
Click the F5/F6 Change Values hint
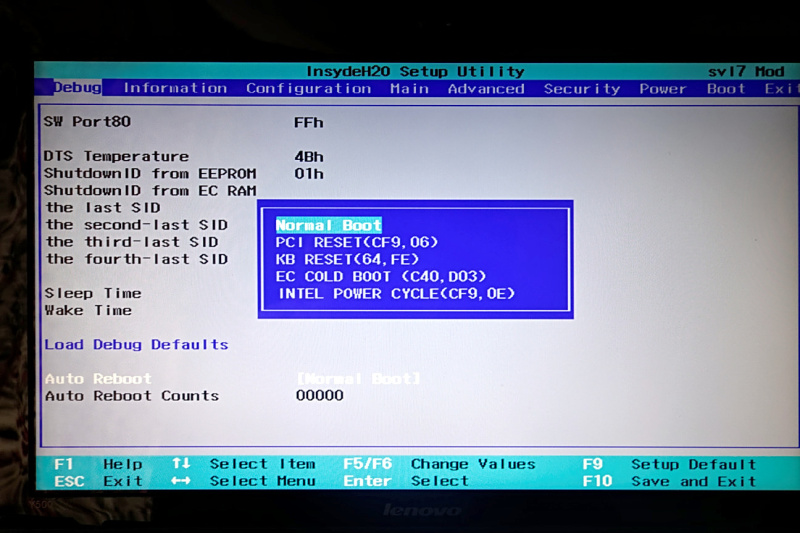439,464
